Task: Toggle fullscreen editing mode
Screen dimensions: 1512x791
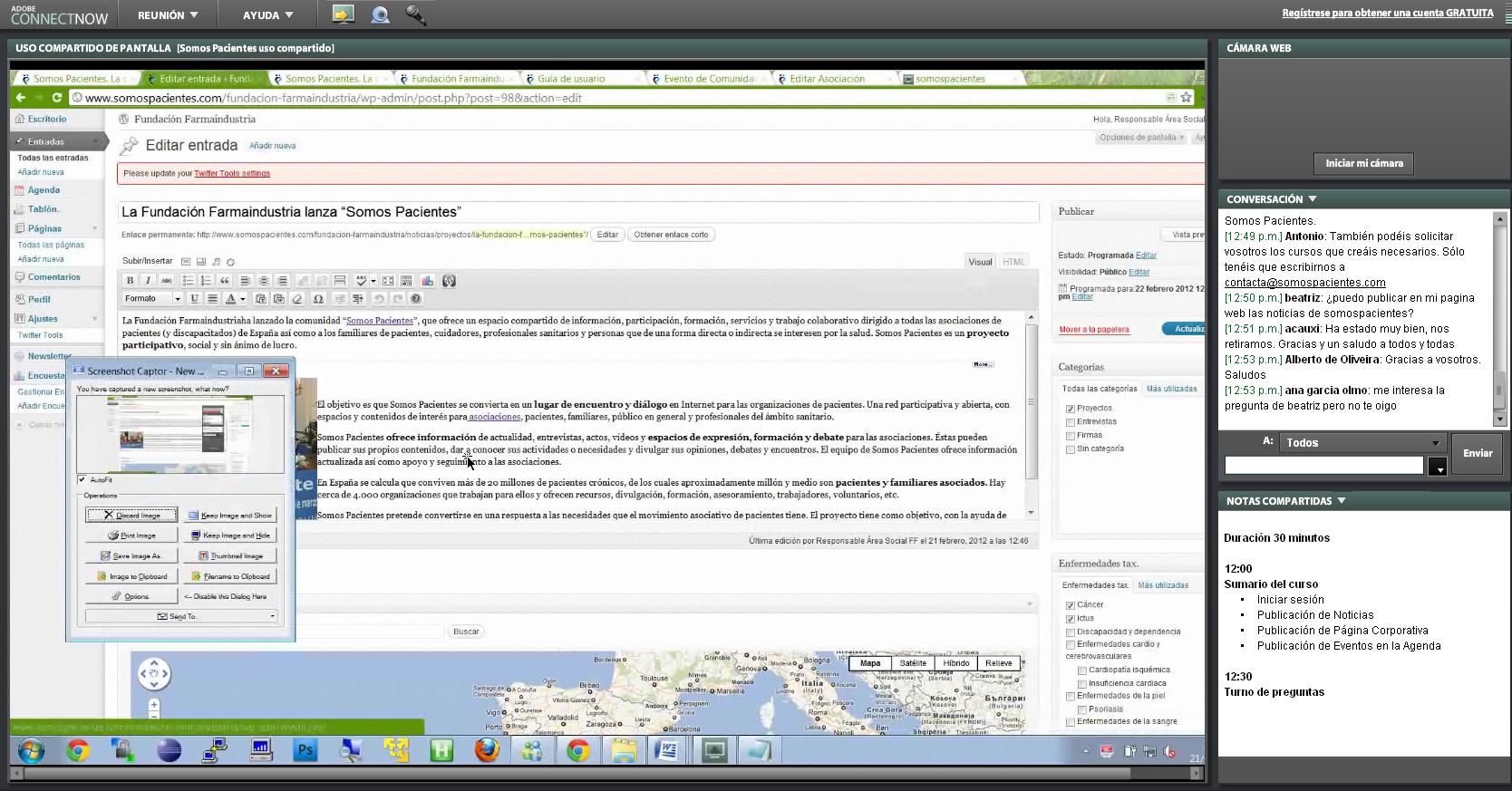Action: [x=388, y=281]
